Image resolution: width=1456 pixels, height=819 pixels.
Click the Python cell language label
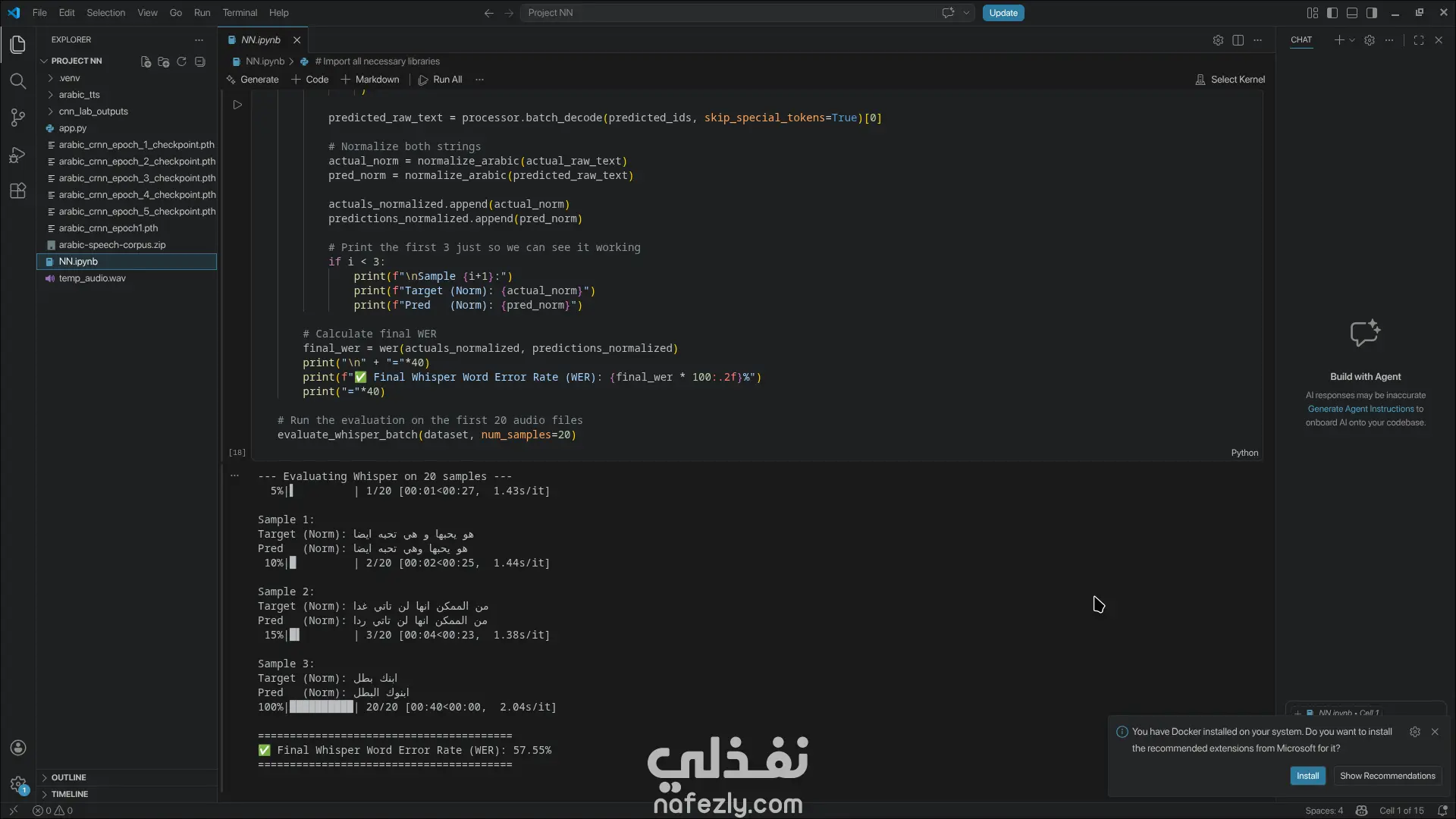[x=1244, y=453]
